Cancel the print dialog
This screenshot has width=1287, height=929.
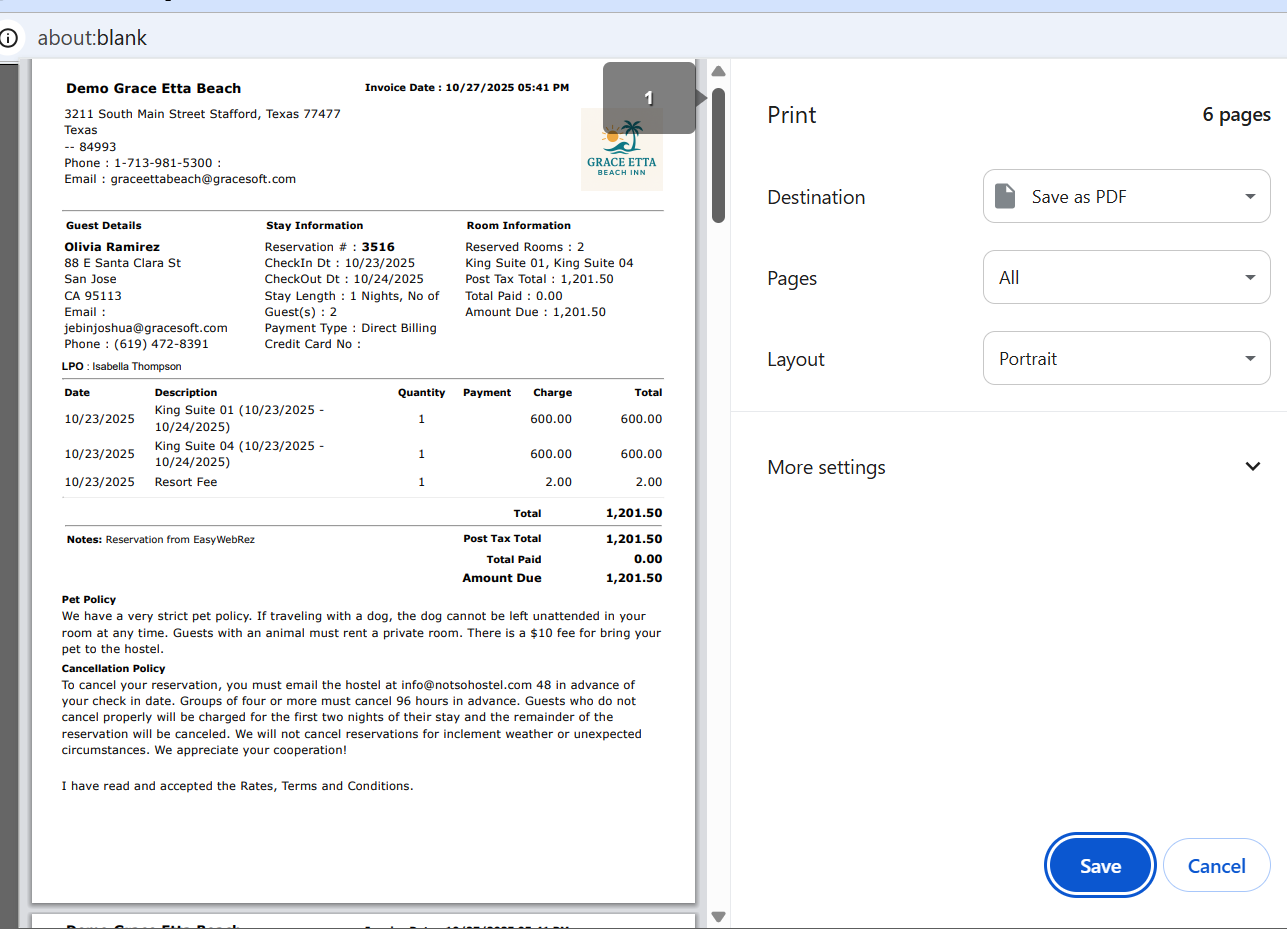1217,866
